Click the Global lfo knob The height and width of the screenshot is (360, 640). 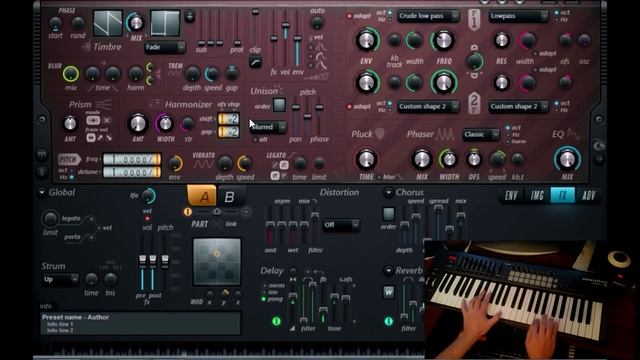pos(149,196)
